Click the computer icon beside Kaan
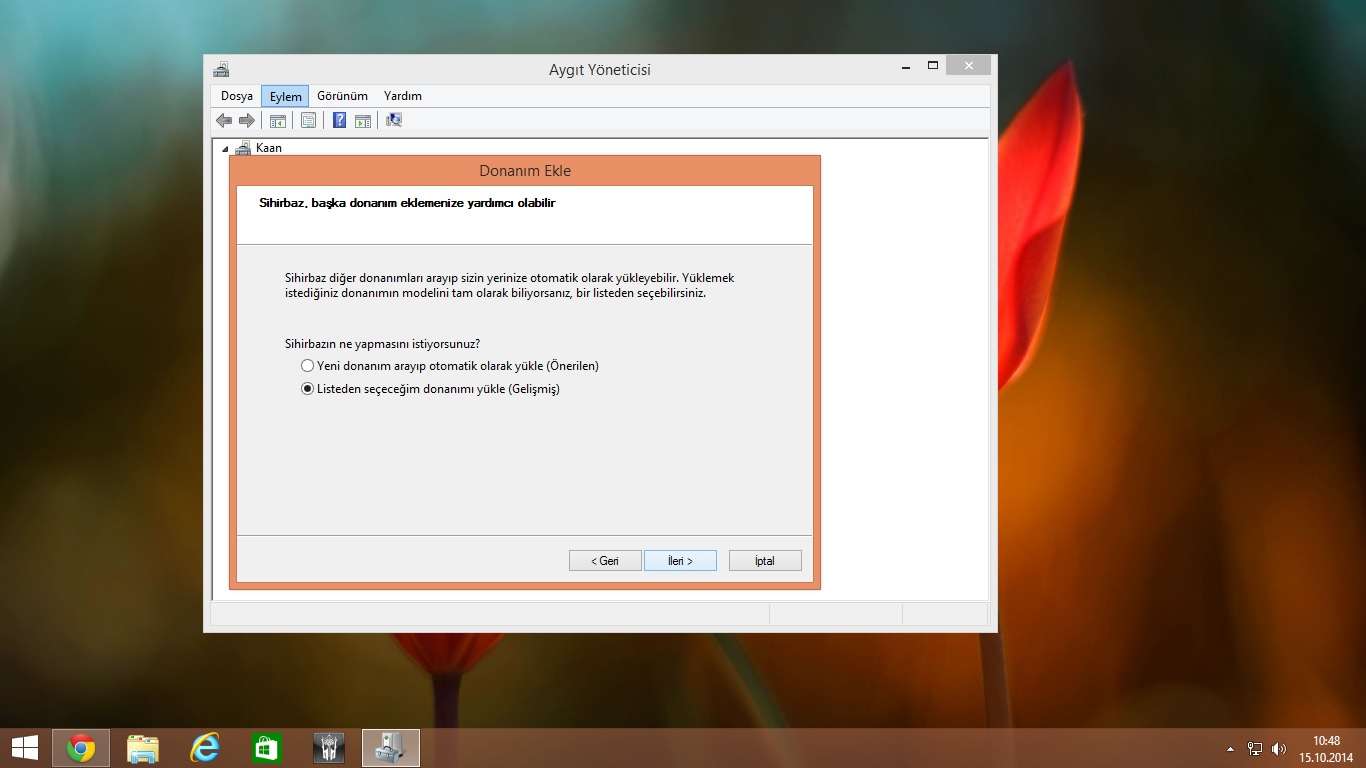 243,148
